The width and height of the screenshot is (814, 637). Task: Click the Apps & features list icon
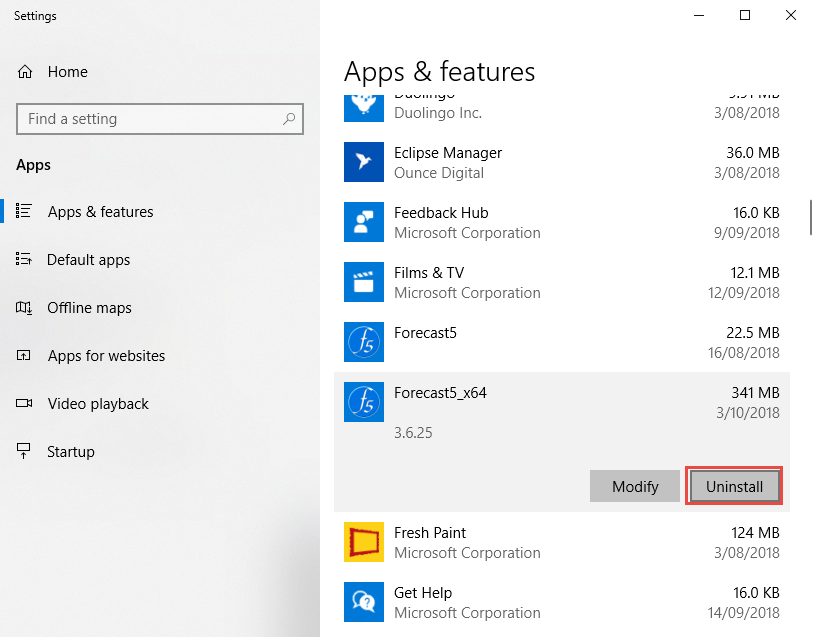(x=24, y=211)
